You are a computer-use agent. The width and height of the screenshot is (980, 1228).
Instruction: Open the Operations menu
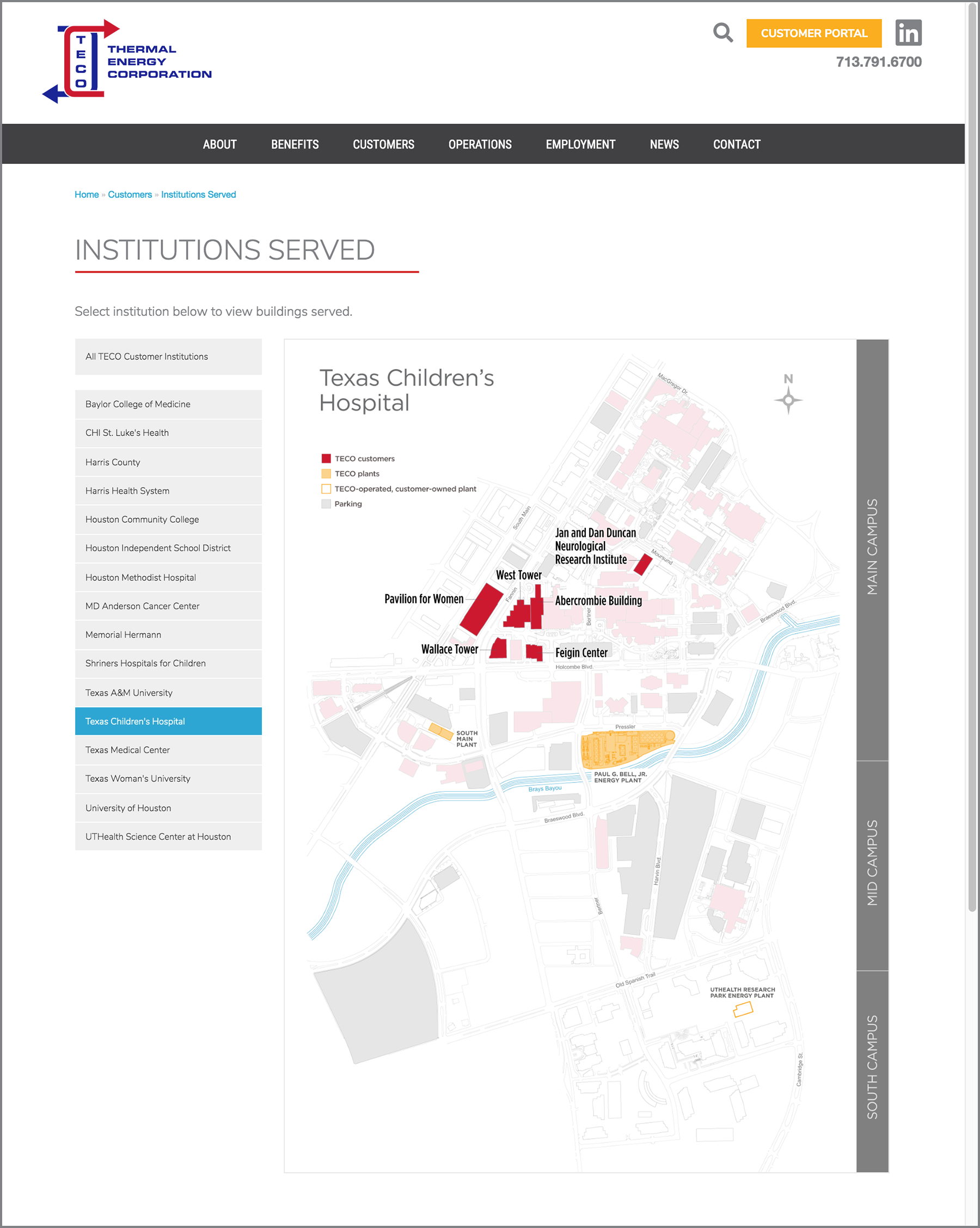pyautogui.click(x=480, y=144)
